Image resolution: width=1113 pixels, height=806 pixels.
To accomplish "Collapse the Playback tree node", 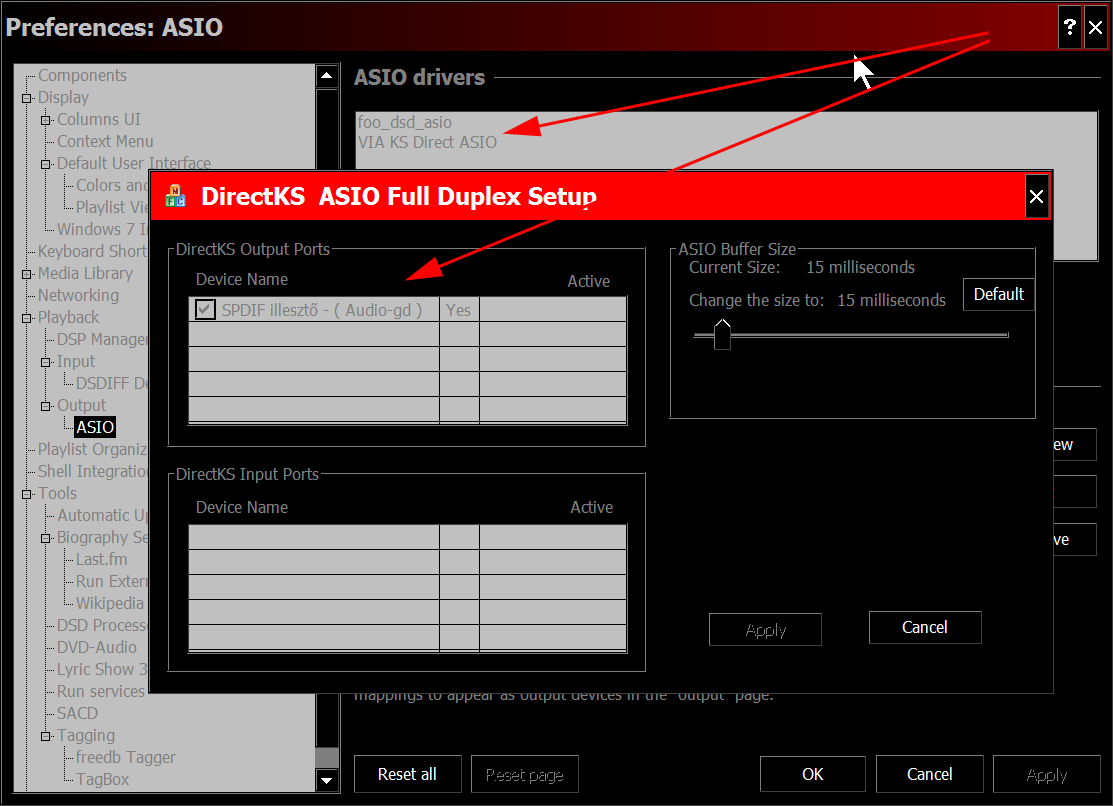I will [x=27, y=318].
